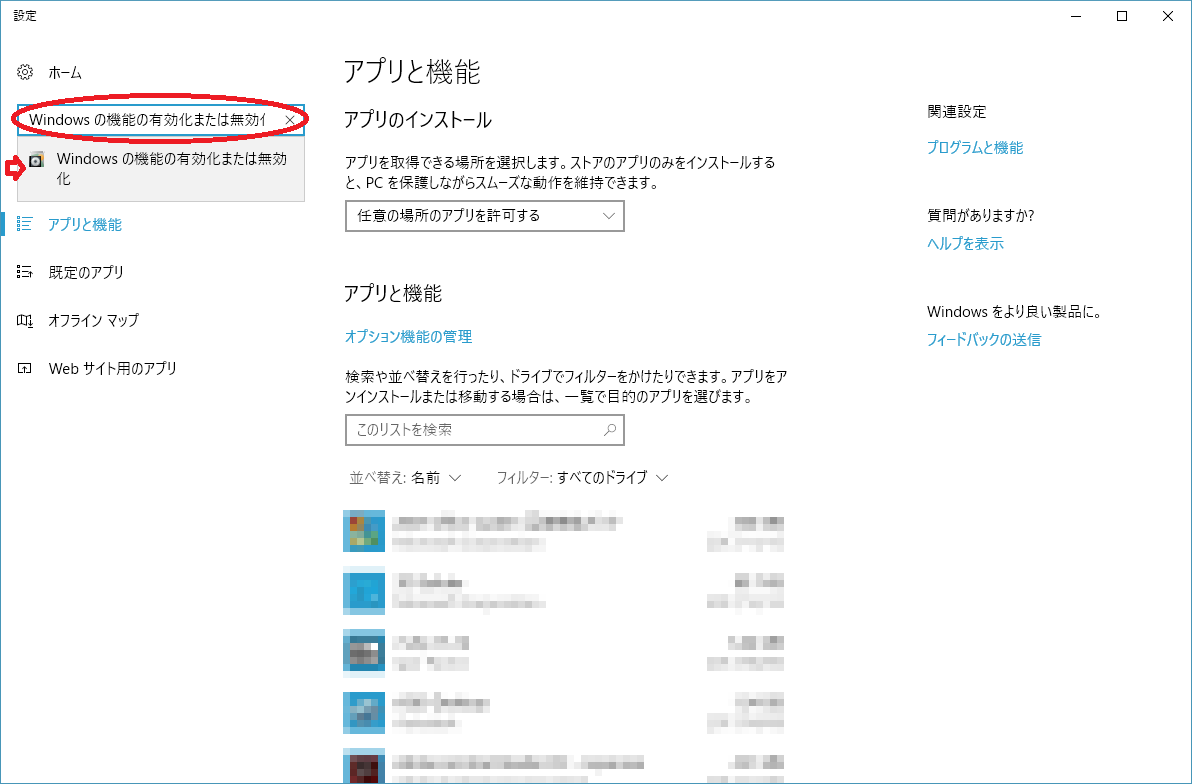This screenshot has width=1192, height=784.
Task: Go to オフライン マップ section
Action: (x=94, y=320)
